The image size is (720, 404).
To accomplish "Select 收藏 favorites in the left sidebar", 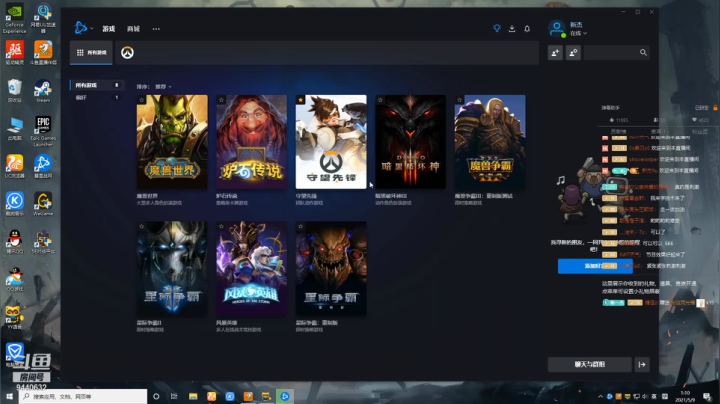I will 97,97.
